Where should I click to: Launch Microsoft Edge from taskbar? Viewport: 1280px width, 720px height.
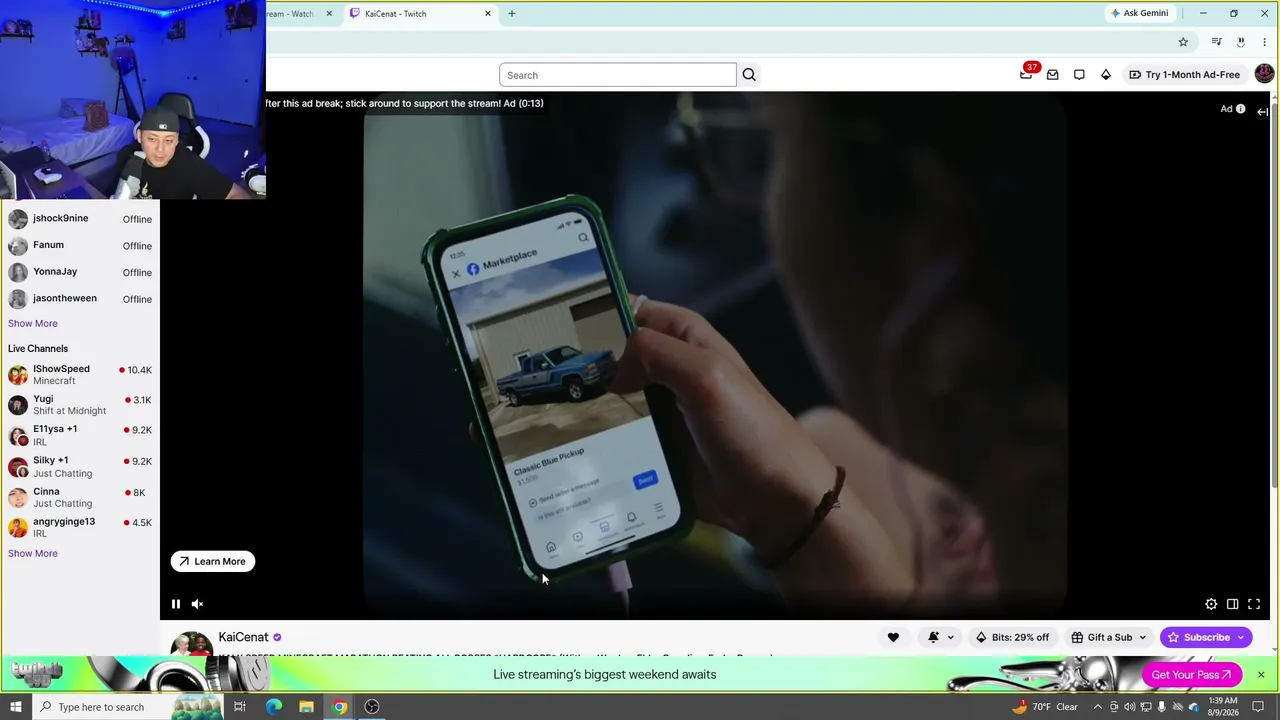click(274, 707)
